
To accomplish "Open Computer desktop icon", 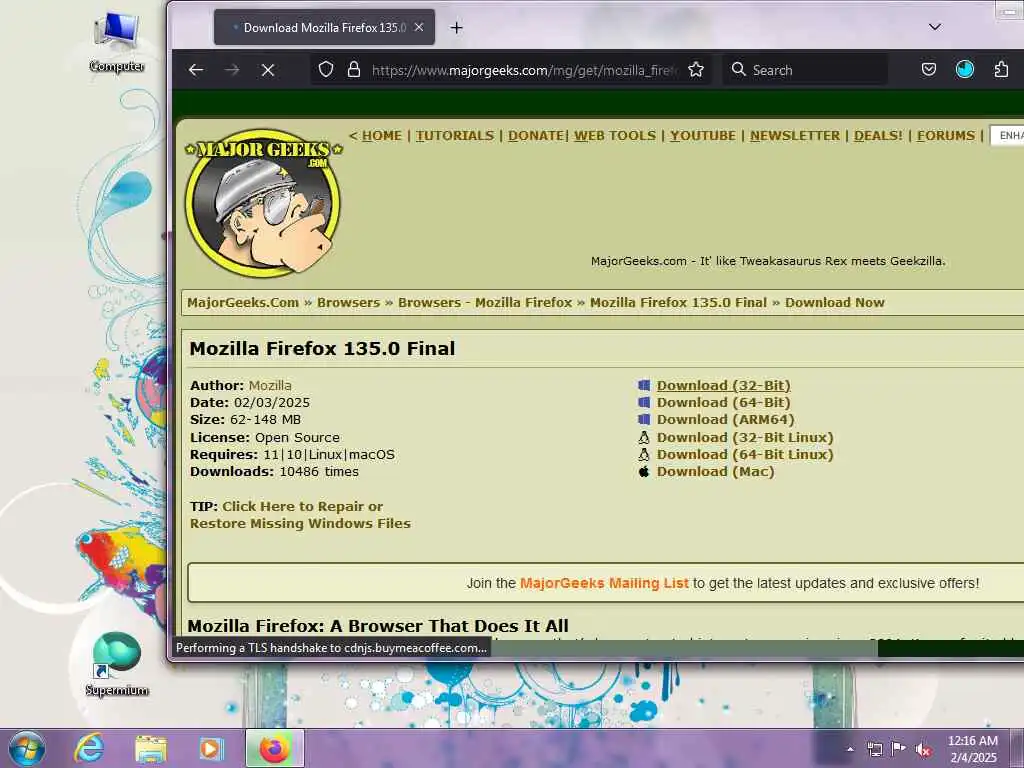I will [116, 42].
